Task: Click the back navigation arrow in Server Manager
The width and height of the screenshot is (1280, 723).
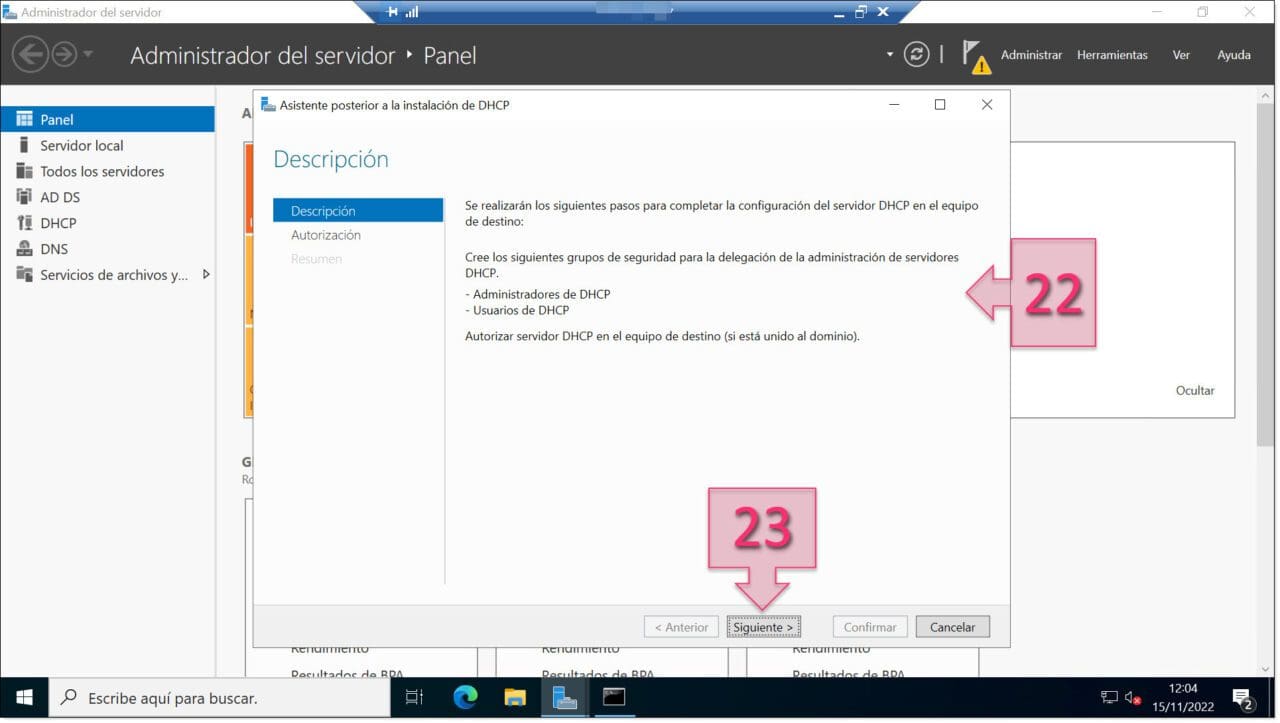Action: pos(31,55)
